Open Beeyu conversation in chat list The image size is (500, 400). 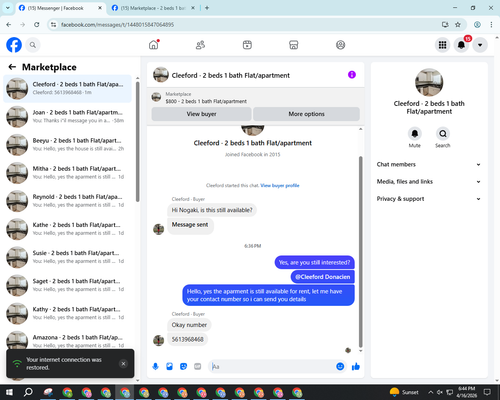click(67, 145)
